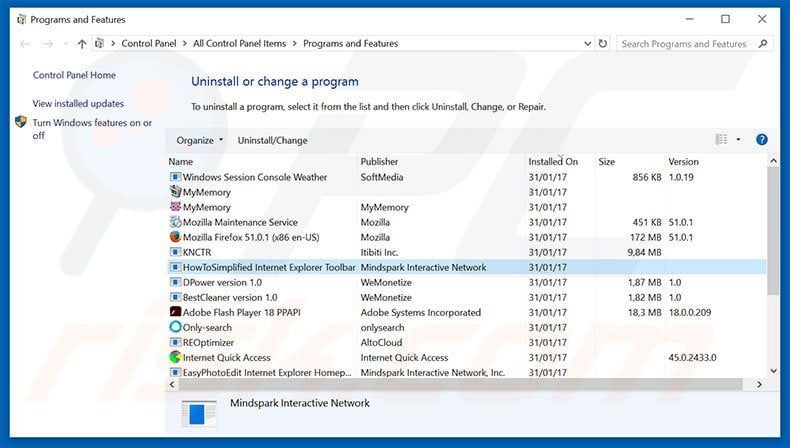The height and width of the screenshot is (448, 790).
Task: Open the help question mark icon
Action: (x=762, y=140)
